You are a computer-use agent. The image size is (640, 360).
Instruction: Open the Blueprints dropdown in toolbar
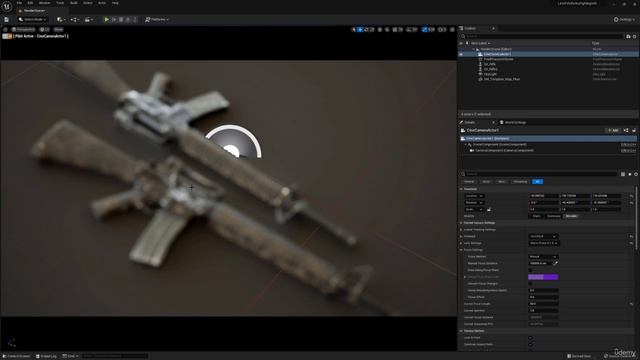74,20
